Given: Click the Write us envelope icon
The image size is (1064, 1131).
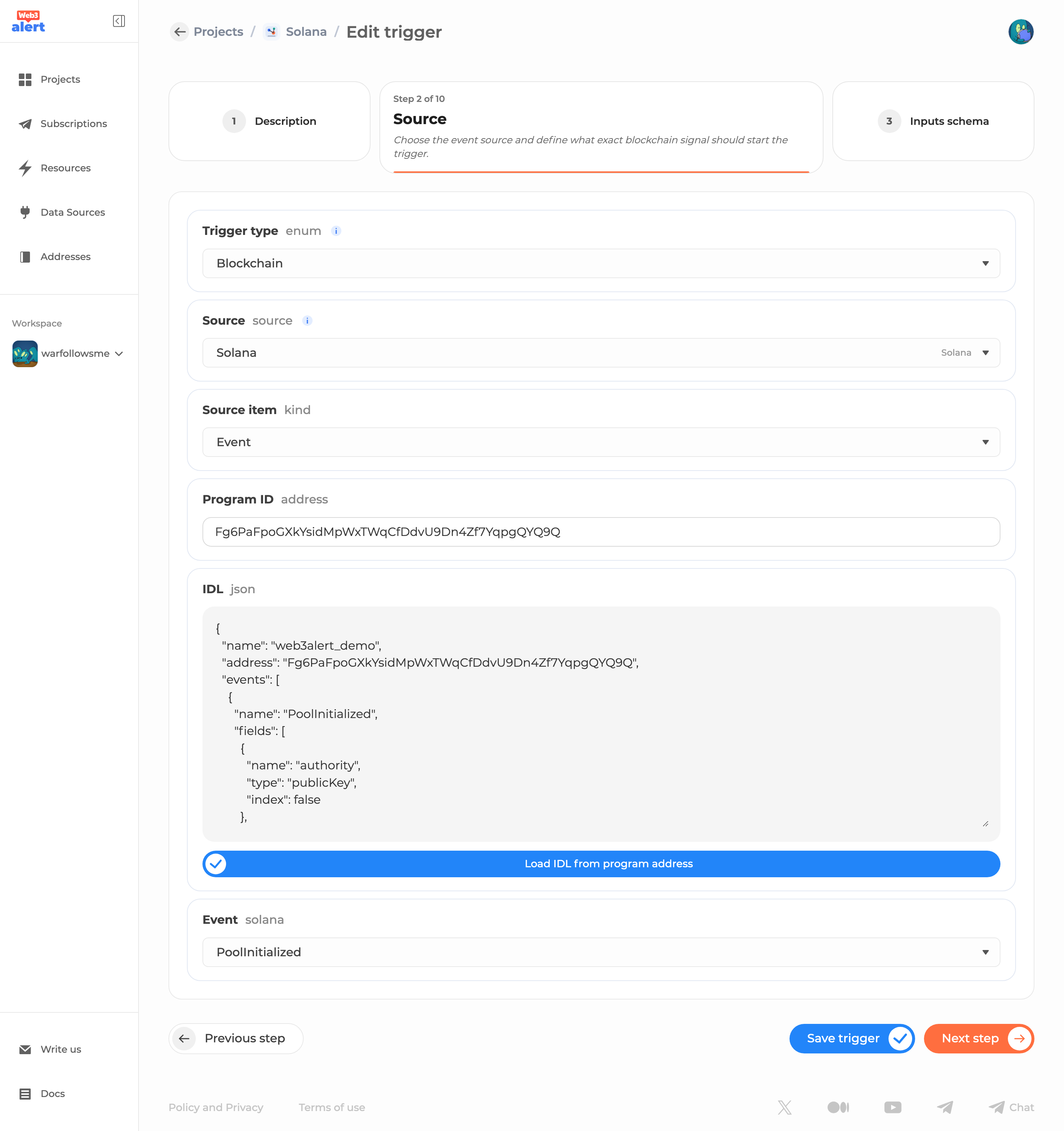Looking at the screenshot, I should [25, 1050].
